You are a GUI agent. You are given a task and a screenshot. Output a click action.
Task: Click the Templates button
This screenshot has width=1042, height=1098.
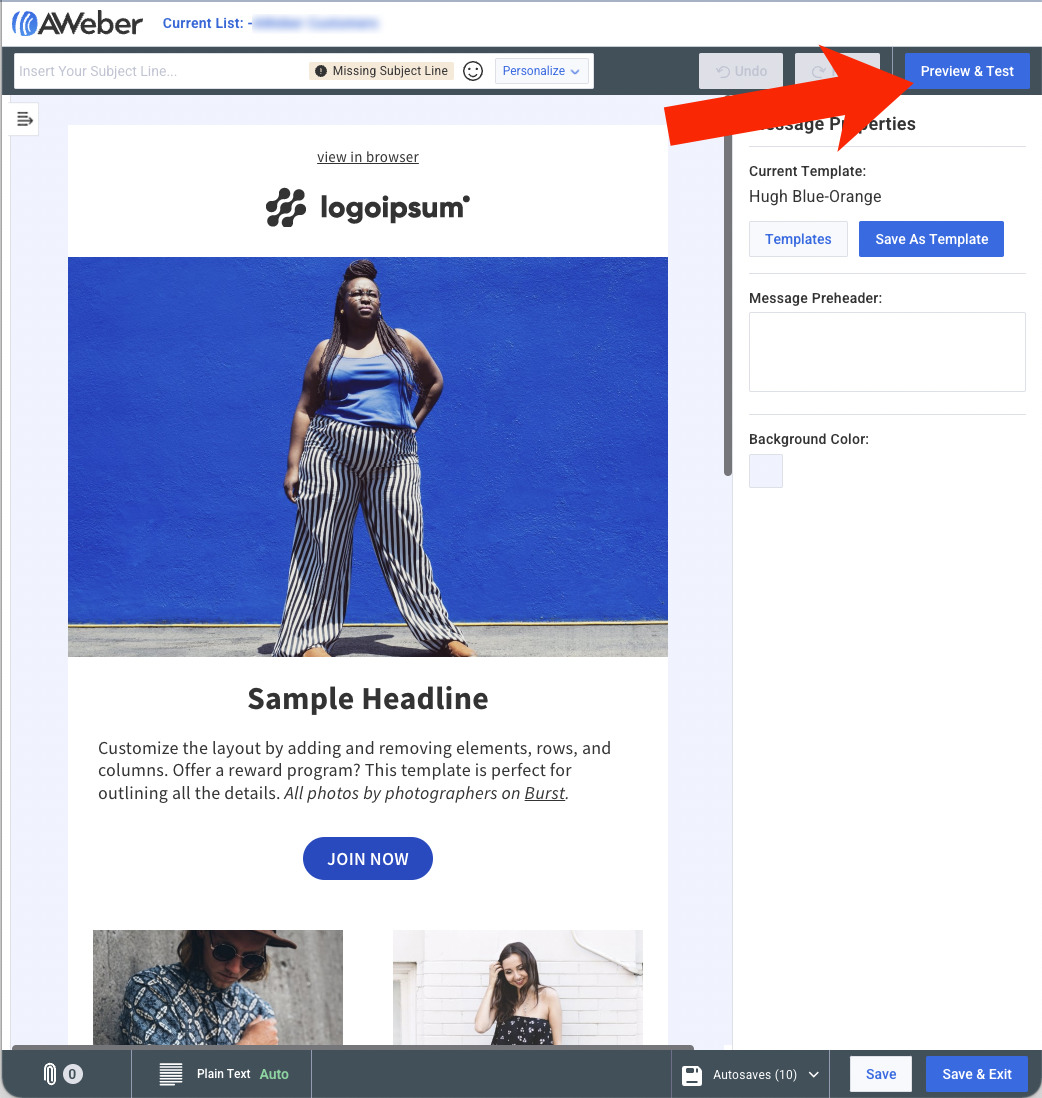pos(798,239)
